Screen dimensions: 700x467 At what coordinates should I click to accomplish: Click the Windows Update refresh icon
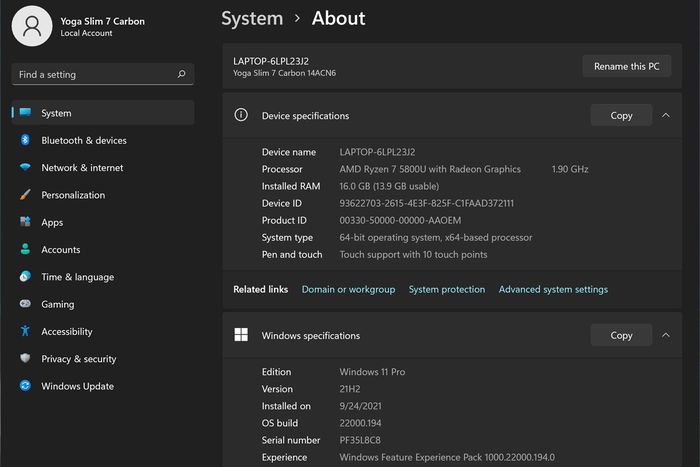[x=25, y=385]
